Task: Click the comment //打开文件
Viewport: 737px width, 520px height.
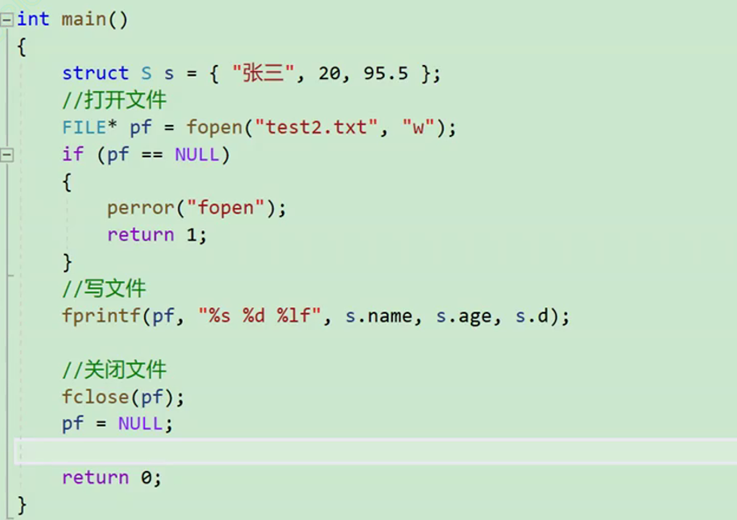Action: coord(114,100)
